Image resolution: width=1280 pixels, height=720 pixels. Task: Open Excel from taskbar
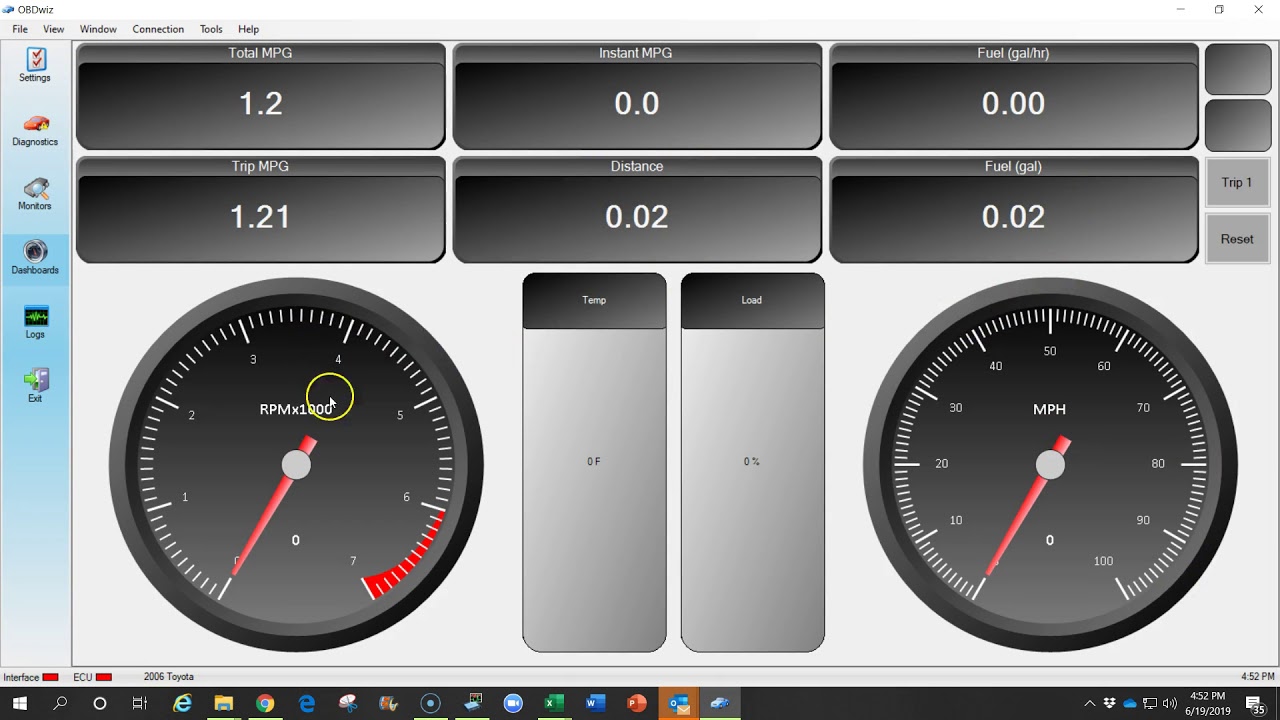pos(555,704)
